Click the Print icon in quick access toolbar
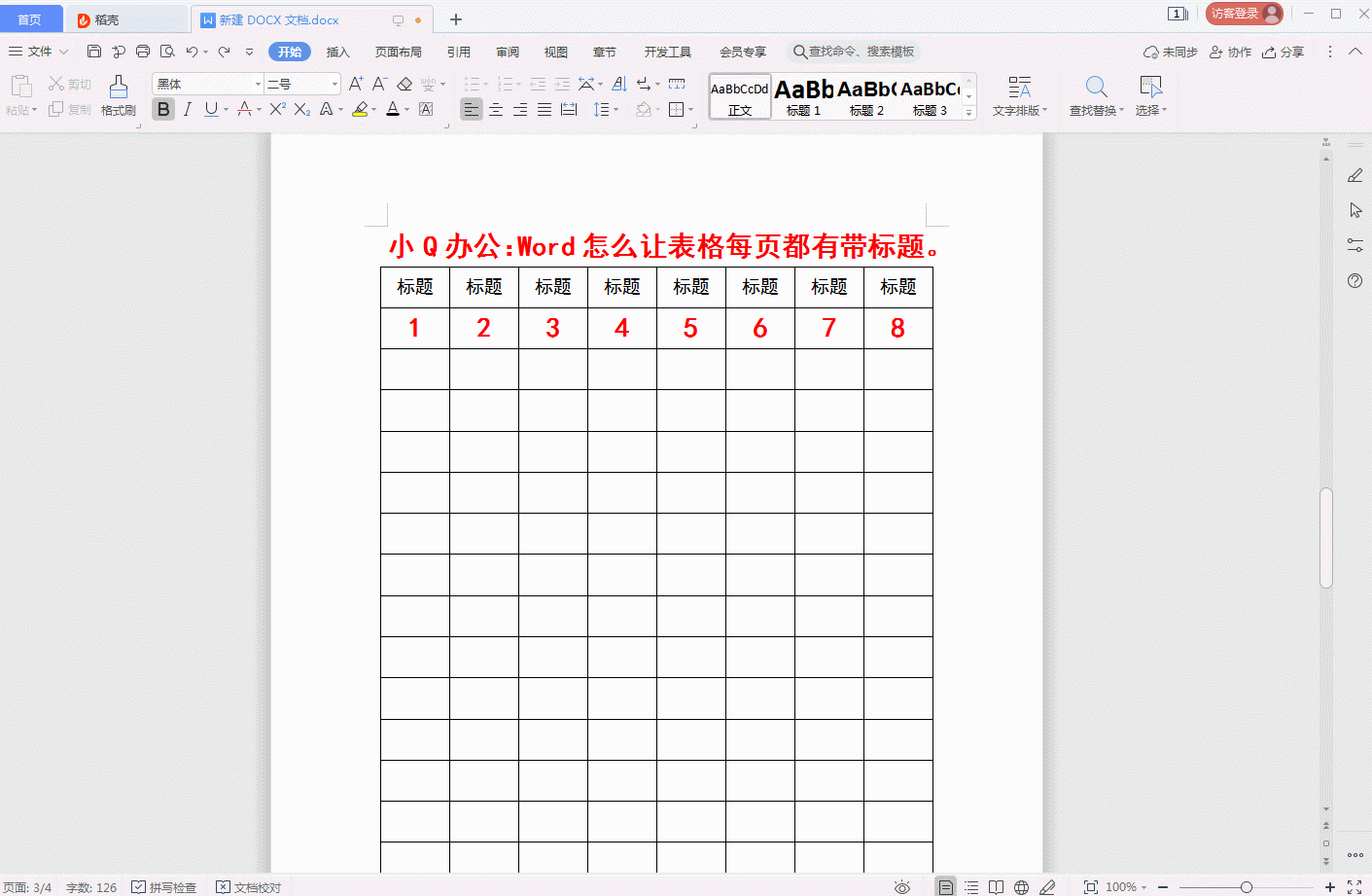Screen dimensions: 1372x896 point(143,52)
